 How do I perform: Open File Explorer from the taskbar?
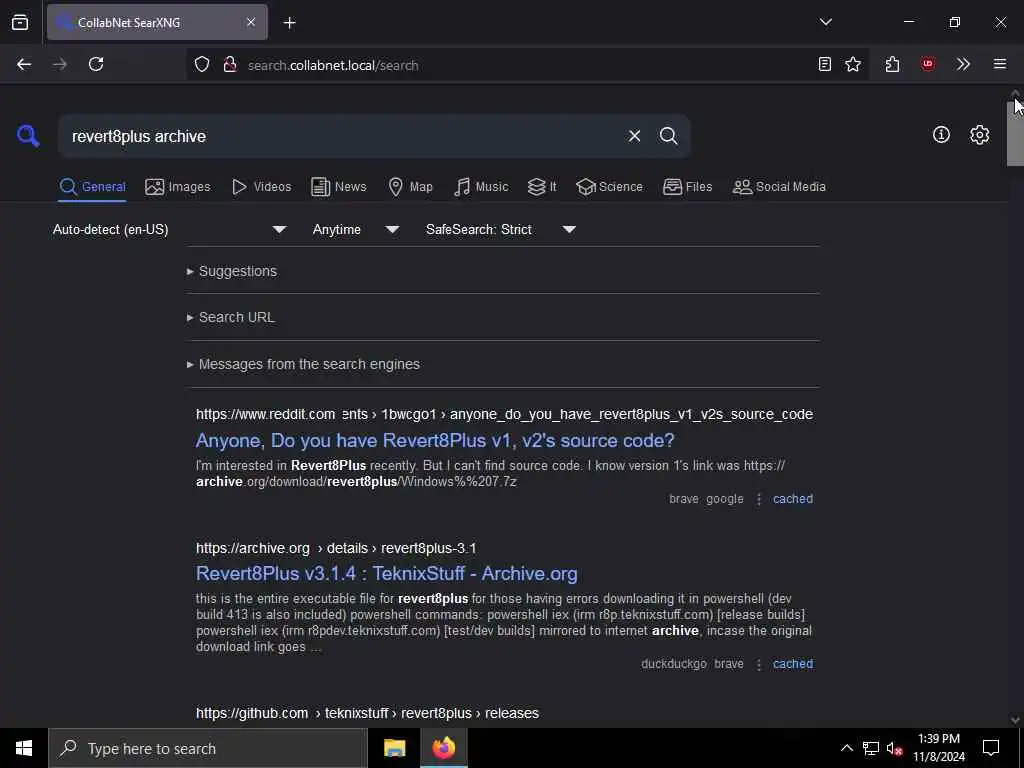pyautogui.click(x=394, y=748)
